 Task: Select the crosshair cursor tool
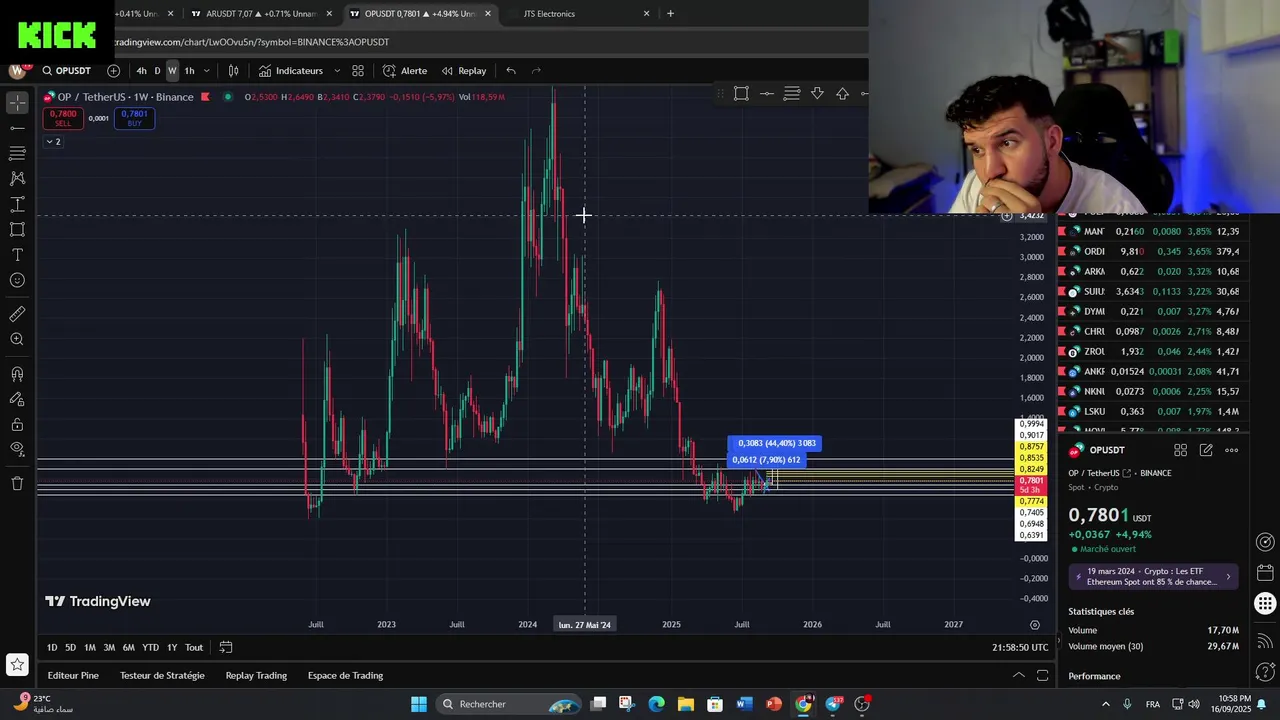point(17,103)
